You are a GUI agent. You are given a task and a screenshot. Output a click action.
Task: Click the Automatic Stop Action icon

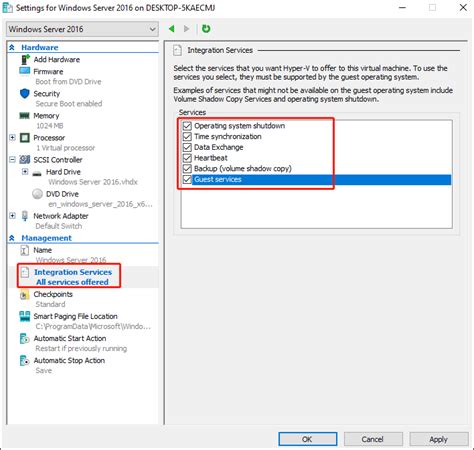point(25,360)
